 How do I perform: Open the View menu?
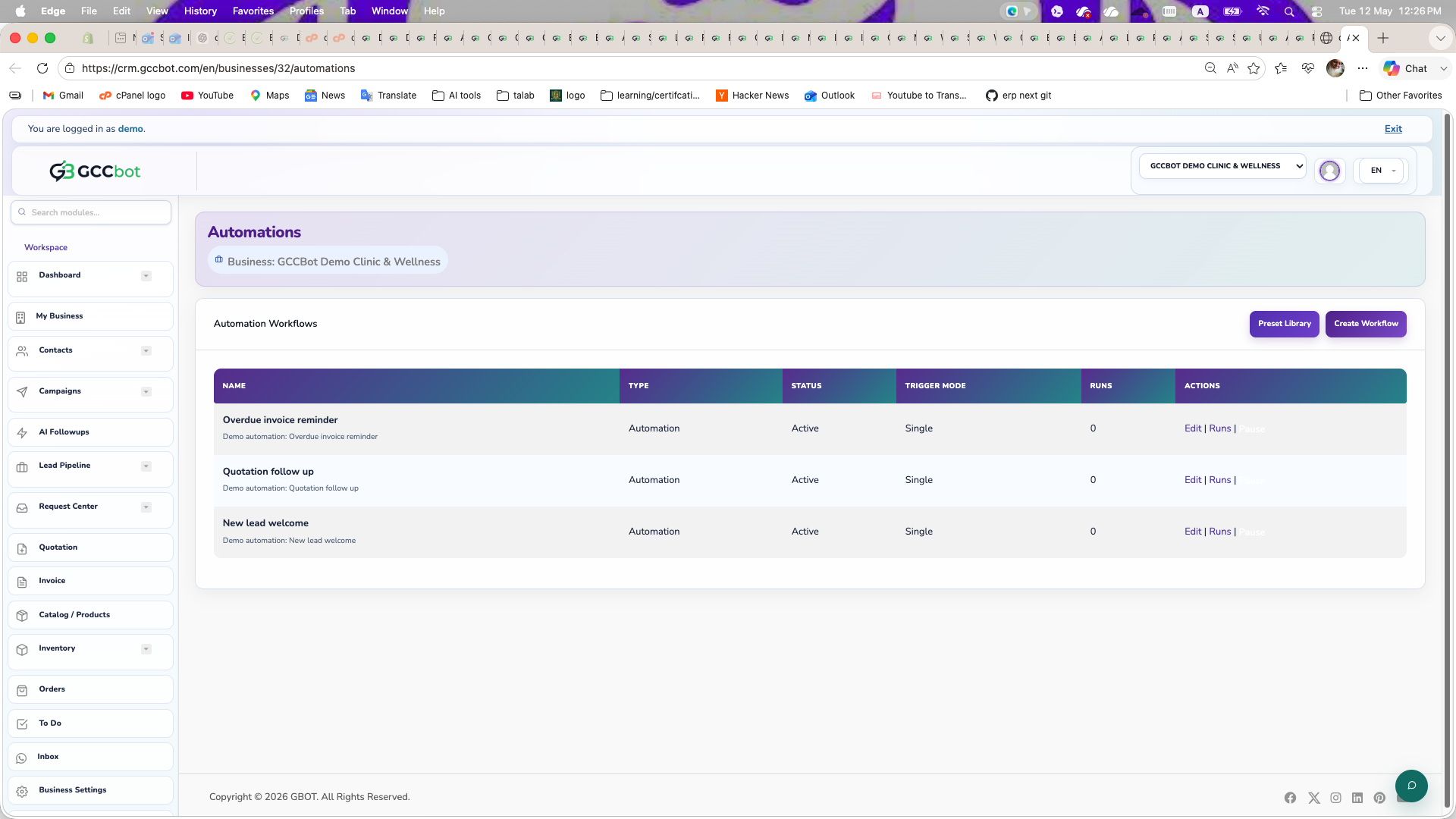pyautogui.click(x=157, y=11)
